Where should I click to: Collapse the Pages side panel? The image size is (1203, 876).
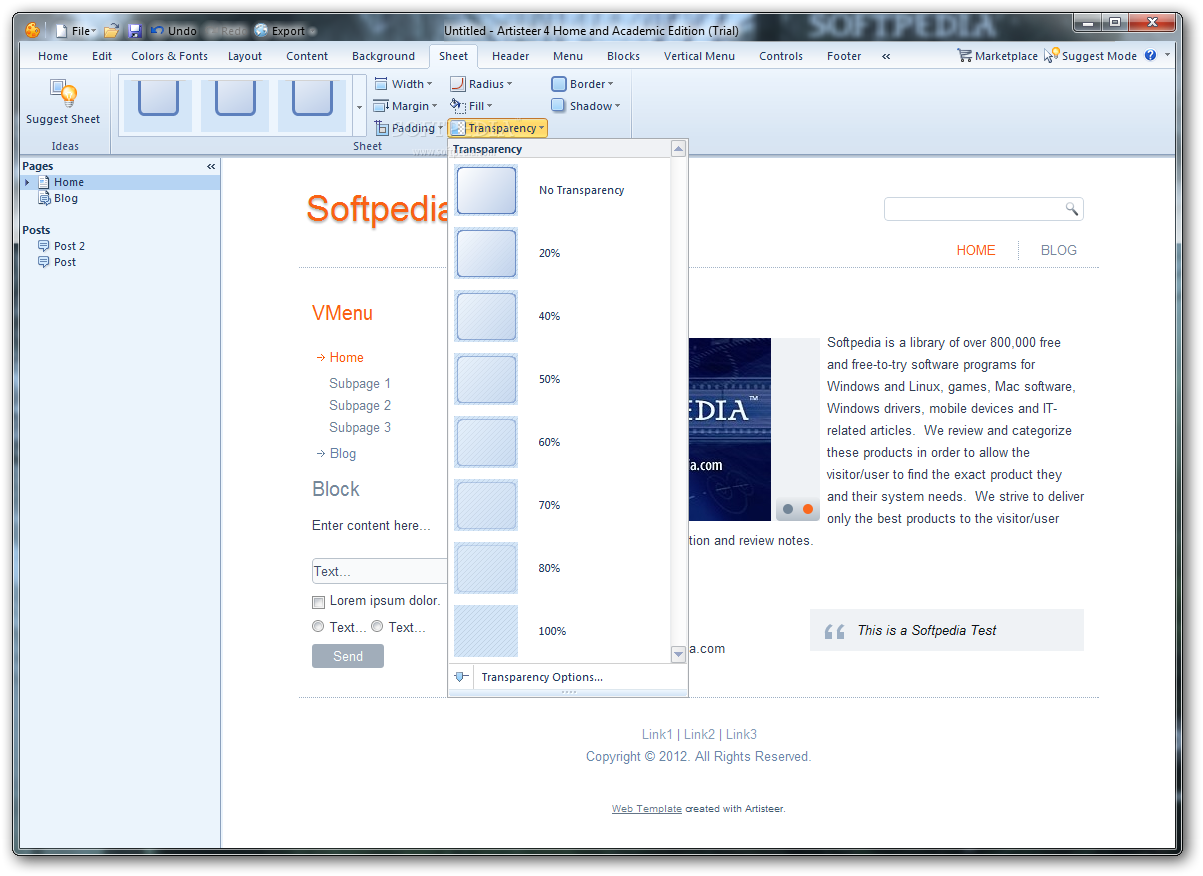[211, 166]
